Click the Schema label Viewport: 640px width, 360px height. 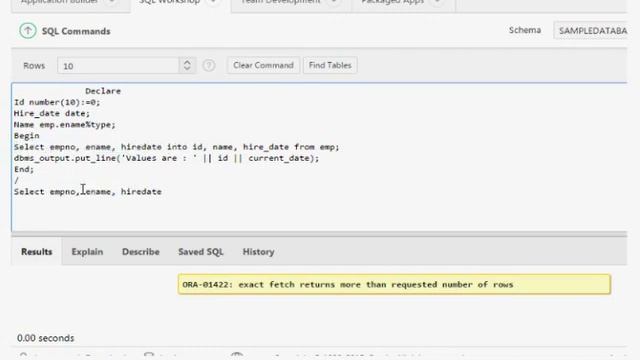[524, 30]
